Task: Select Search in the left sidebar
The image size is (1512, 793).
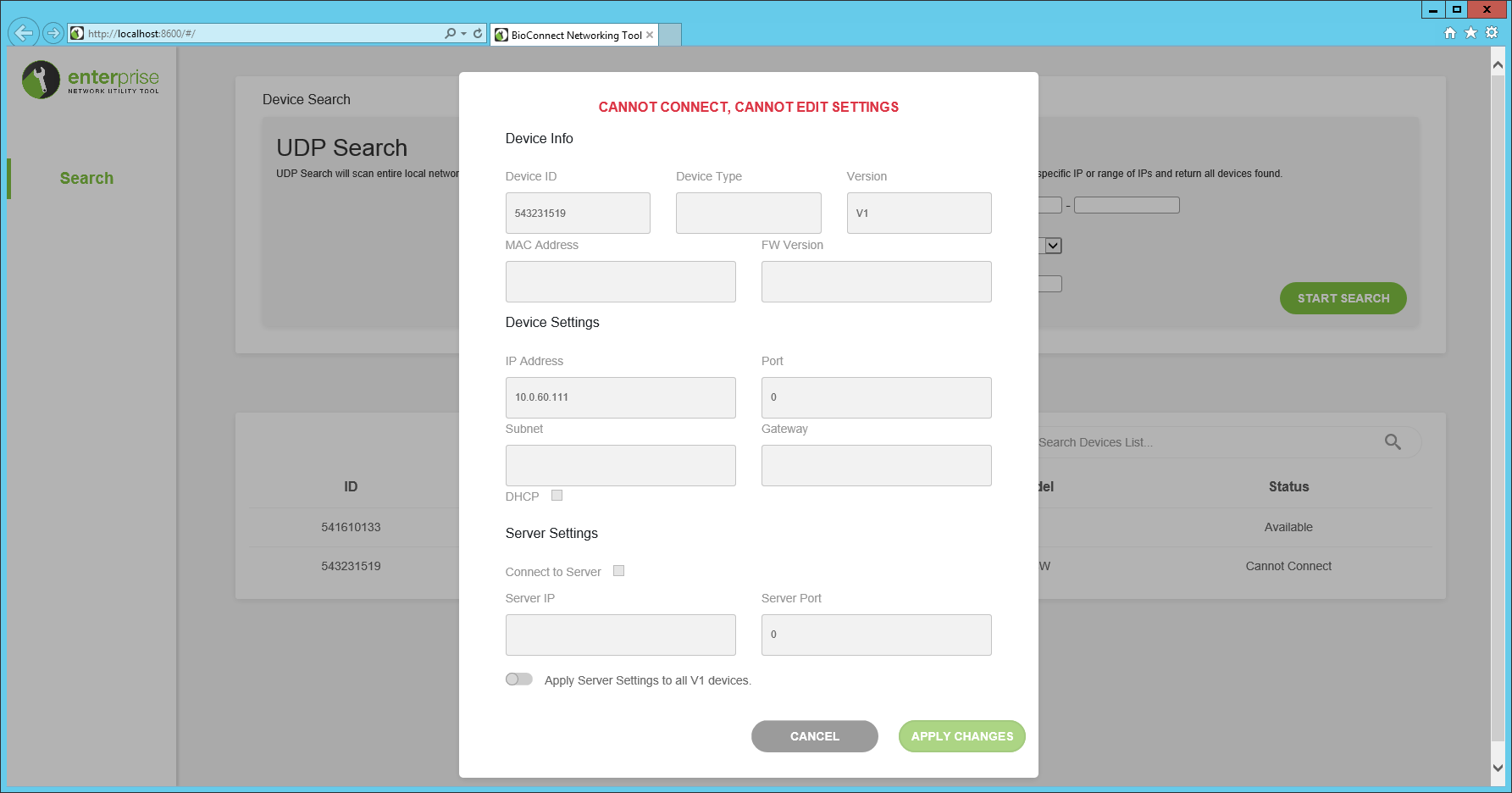Action: [86, 178]
